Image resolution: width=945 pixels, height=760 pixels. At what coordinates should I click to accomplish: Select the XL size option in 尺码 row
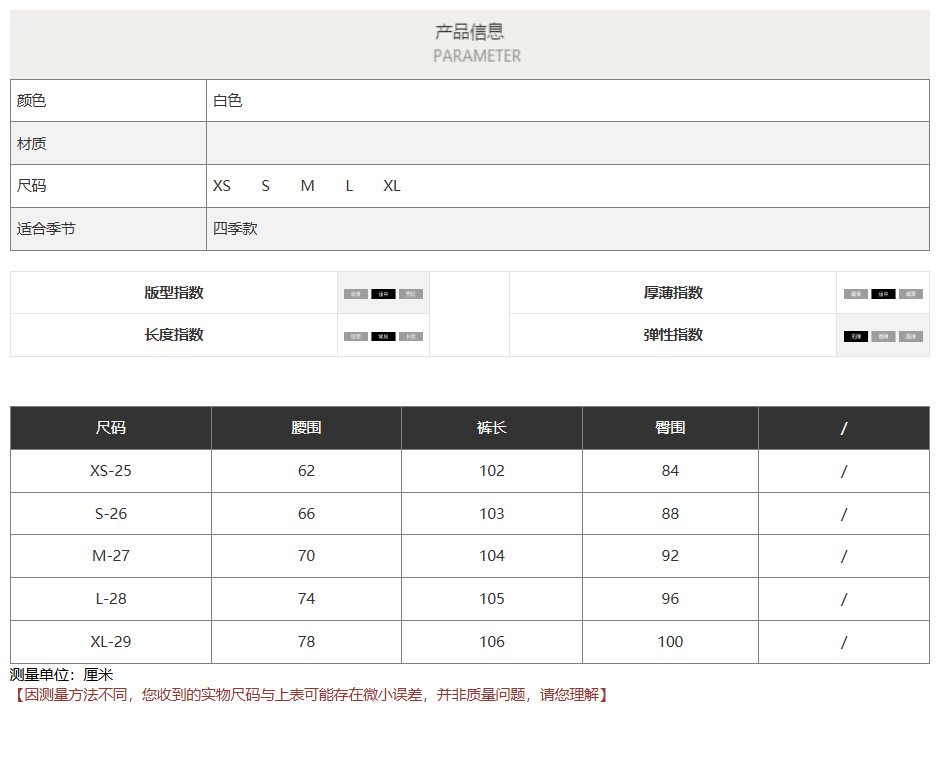(392, 186)
